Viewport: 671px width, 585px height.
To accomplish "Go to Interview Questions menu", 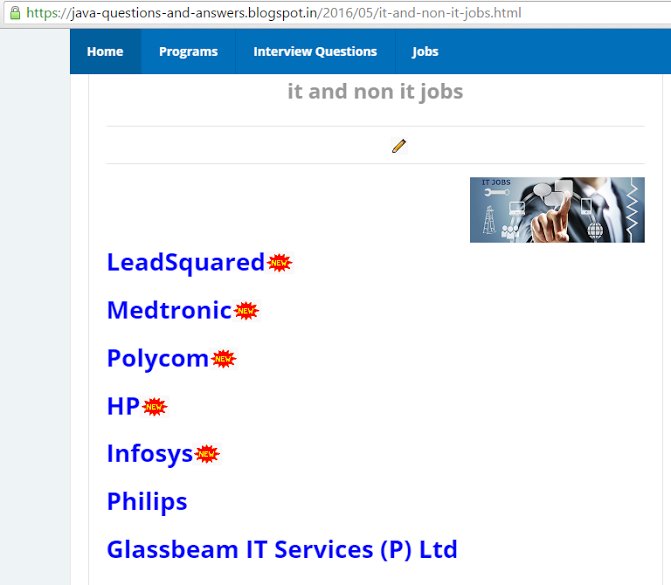I will point(315,51).
